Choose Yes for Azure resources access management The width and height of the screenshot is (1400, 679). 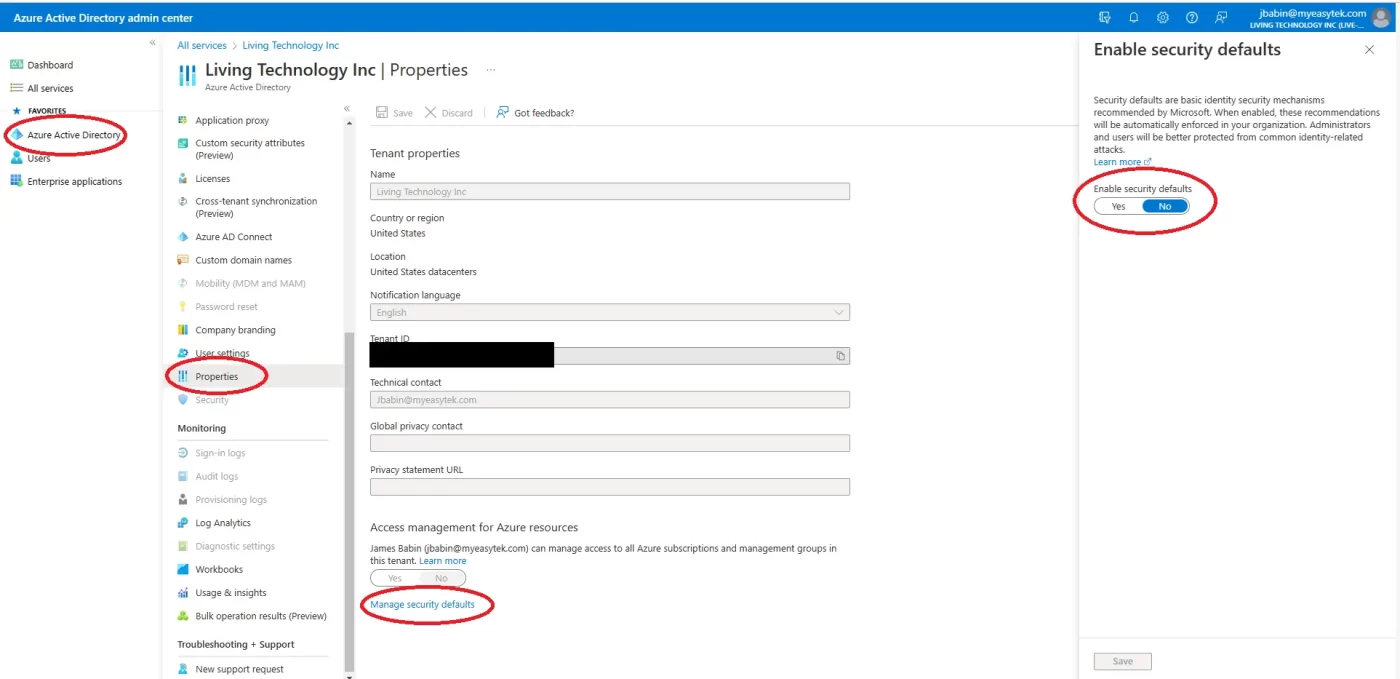[x=395, y=578]
